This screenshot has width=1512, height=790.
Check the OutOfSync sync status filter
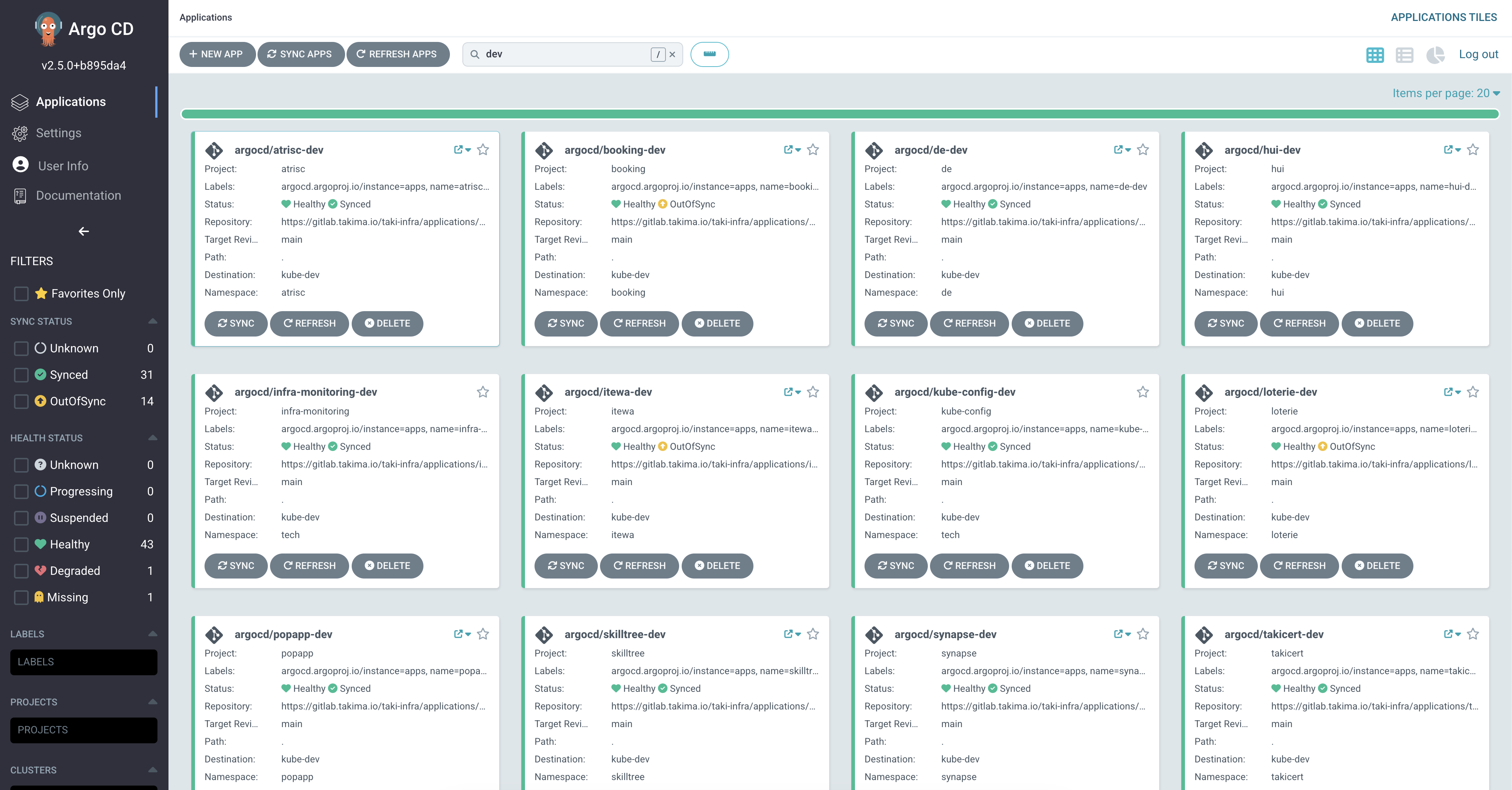point(21,402)
